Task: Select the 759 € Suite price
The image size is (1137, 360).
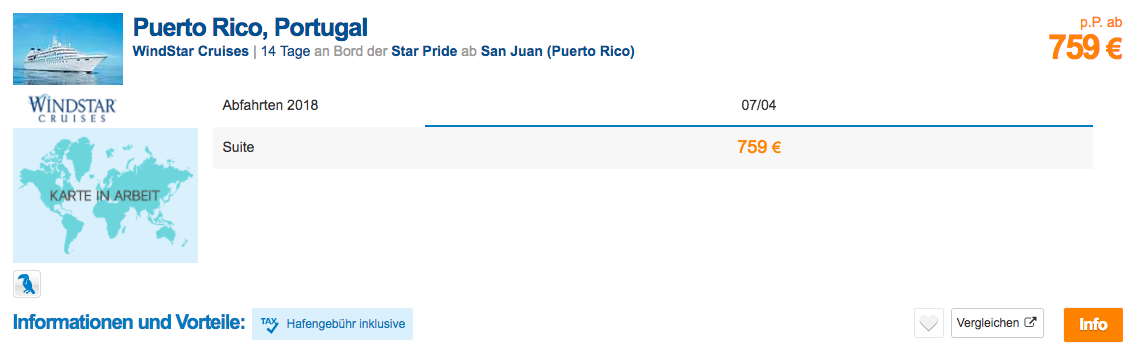Action: coord(758,147)
